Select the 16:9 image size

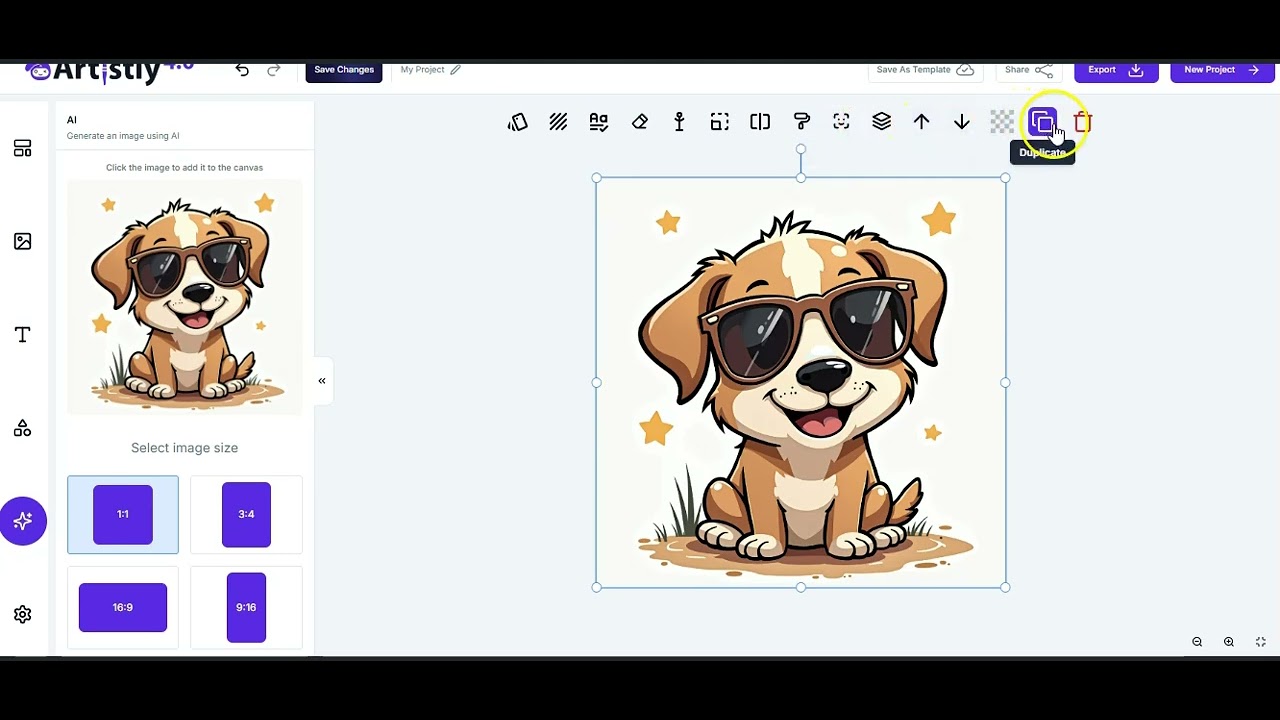(123, 607)
